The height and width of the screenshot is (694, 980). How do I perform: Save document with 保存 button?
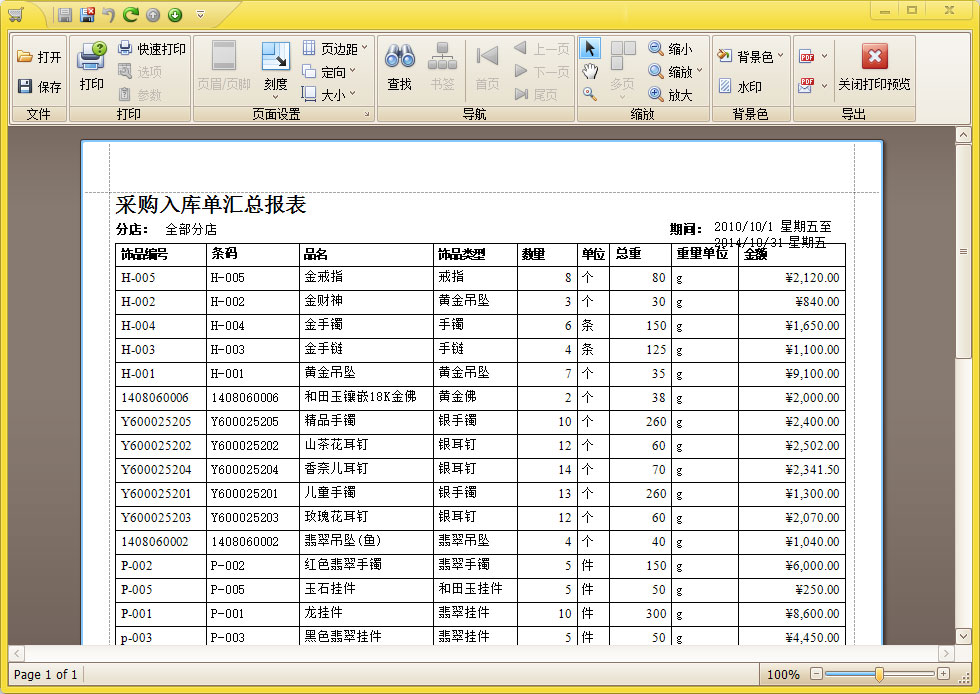click(x=39, y=86)
